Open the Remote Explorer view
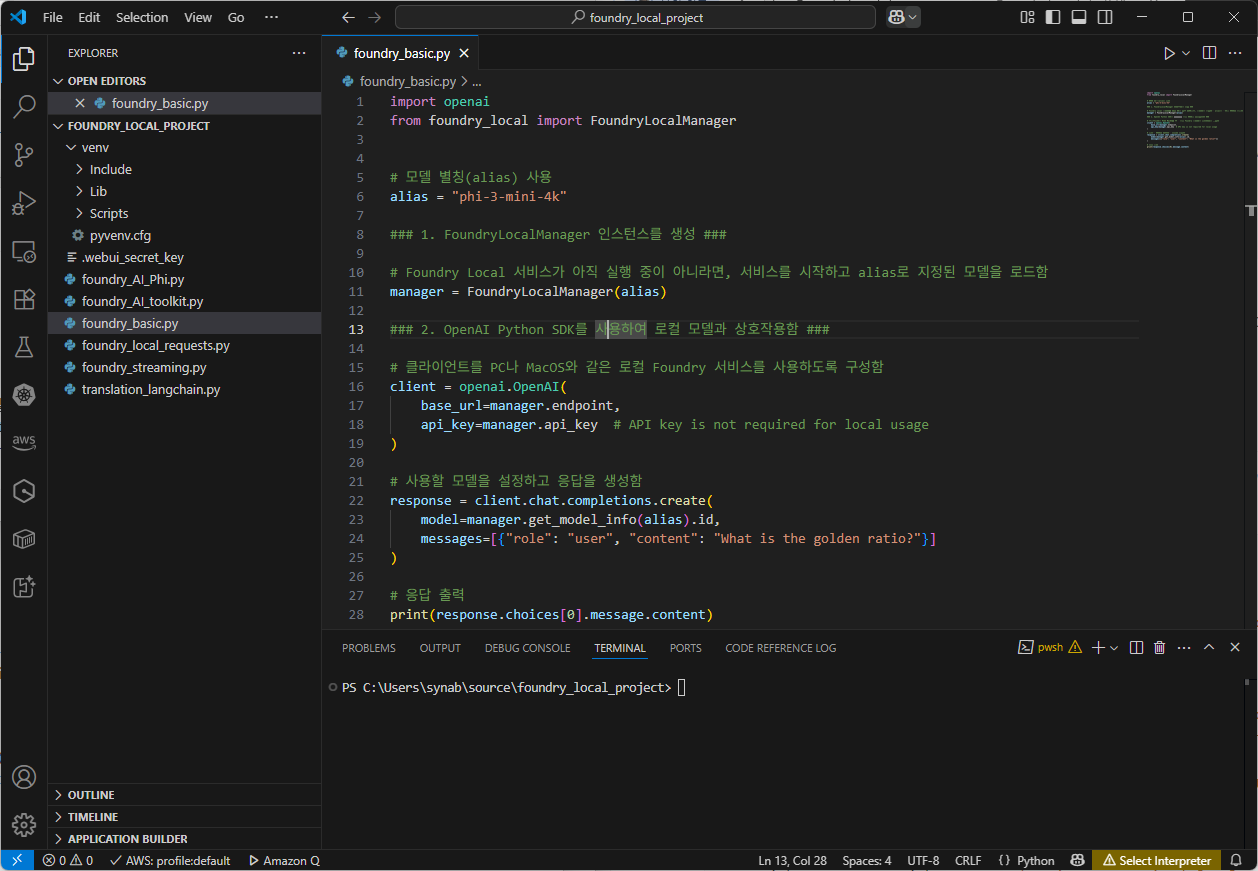The width and height of the screenshot is (1258, 871). (x=23, y=251)
